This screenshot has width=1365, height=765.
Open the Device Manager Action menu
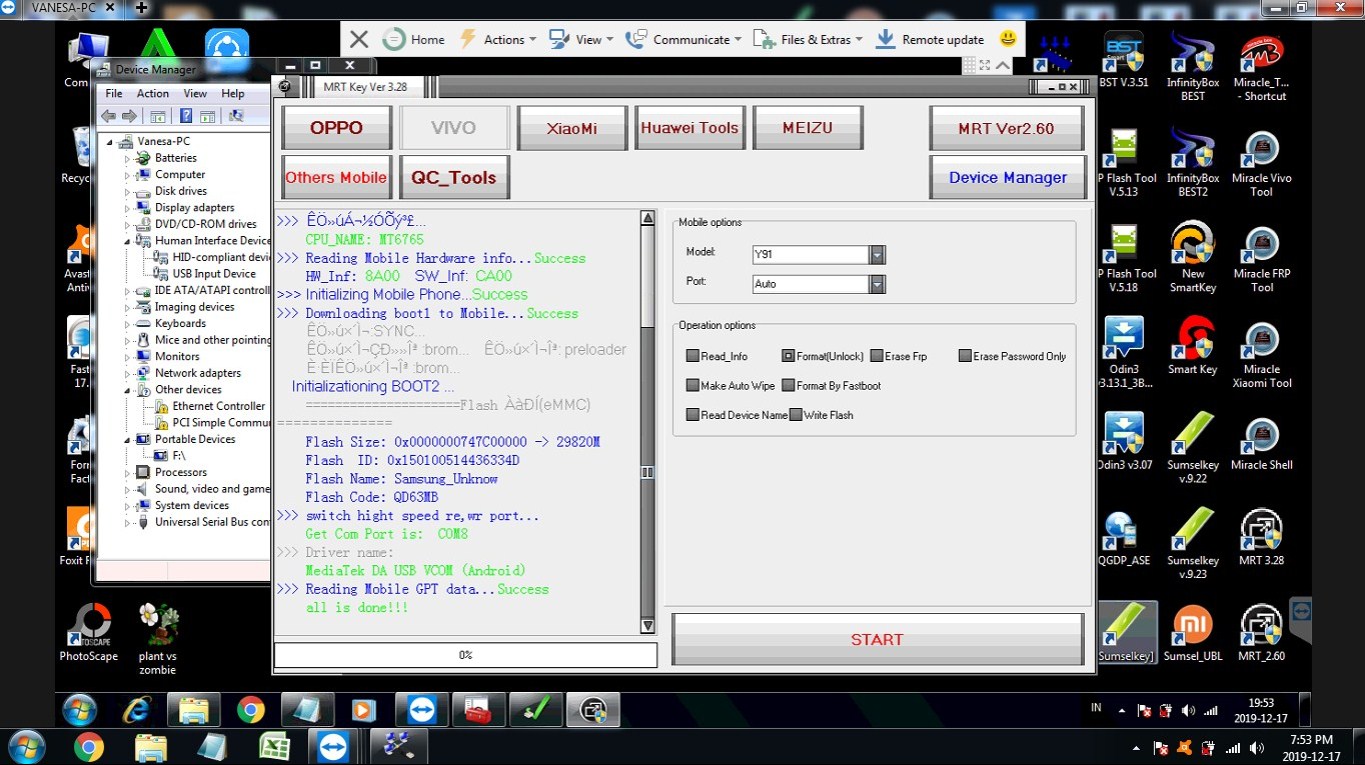point(153,93)
